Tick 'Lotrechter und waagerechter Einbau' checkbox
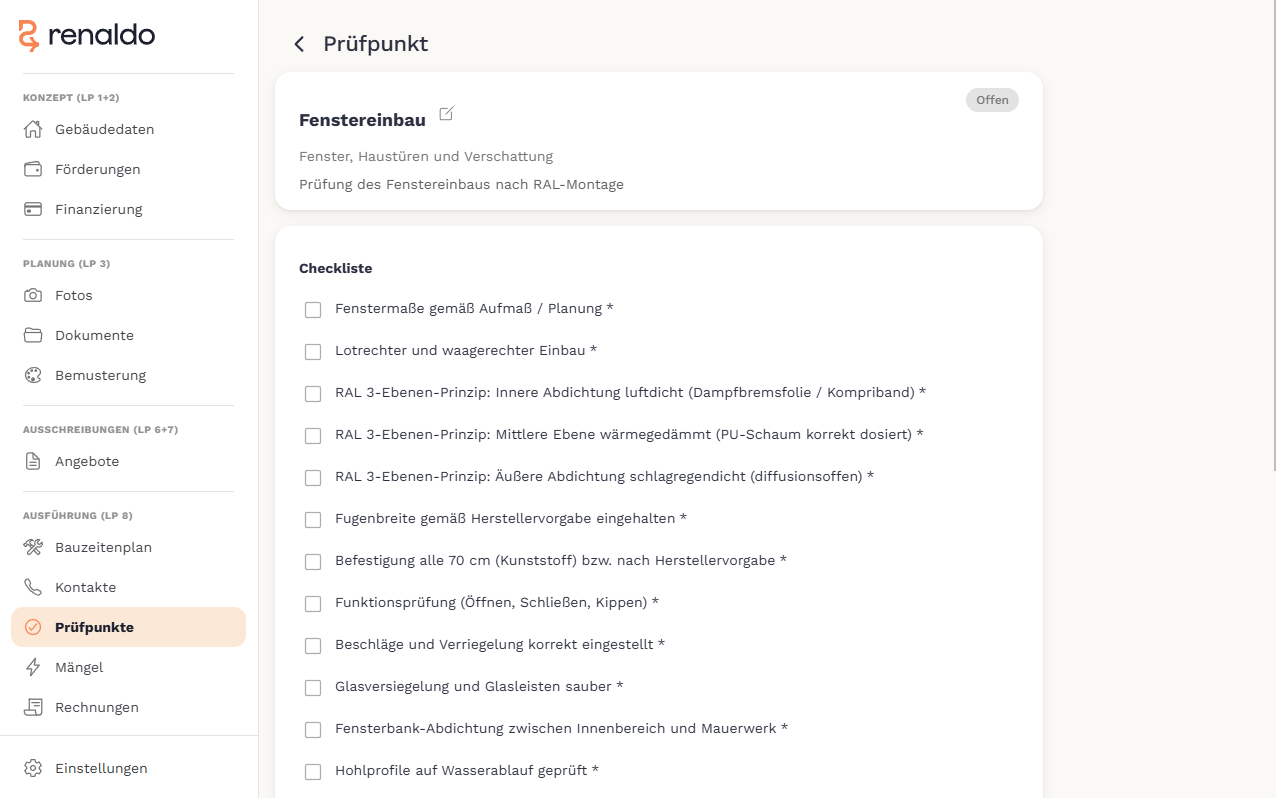 (313, 352)
